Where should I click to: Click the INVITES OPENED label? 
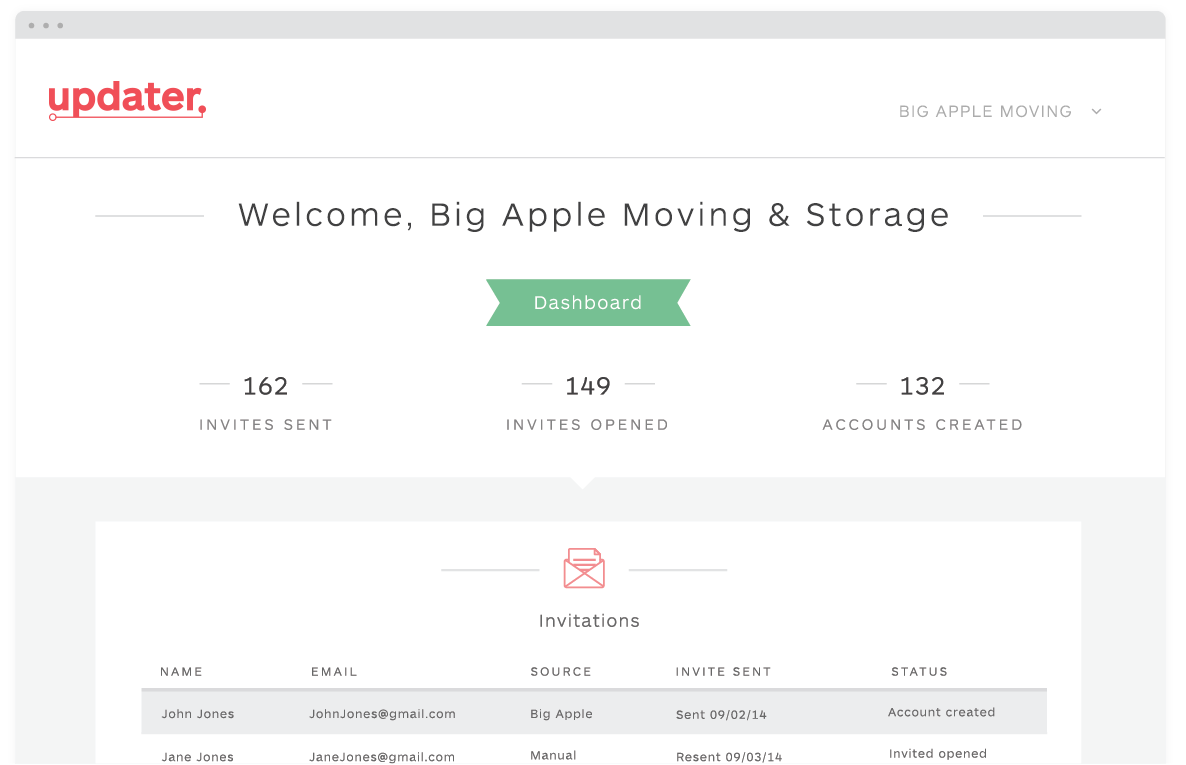click(x=587, y=424)
